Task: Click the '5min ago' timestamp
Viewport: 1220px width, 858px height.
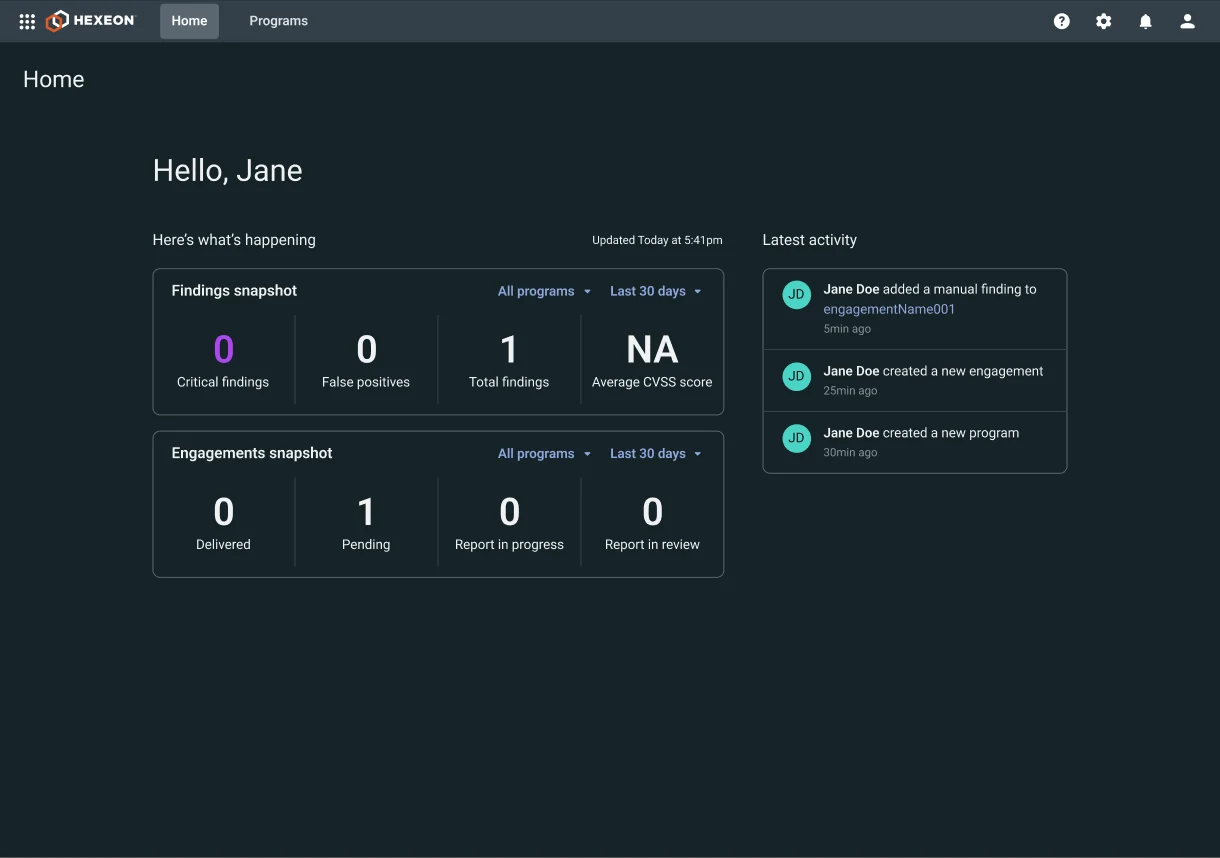Action: coord(847,329)
